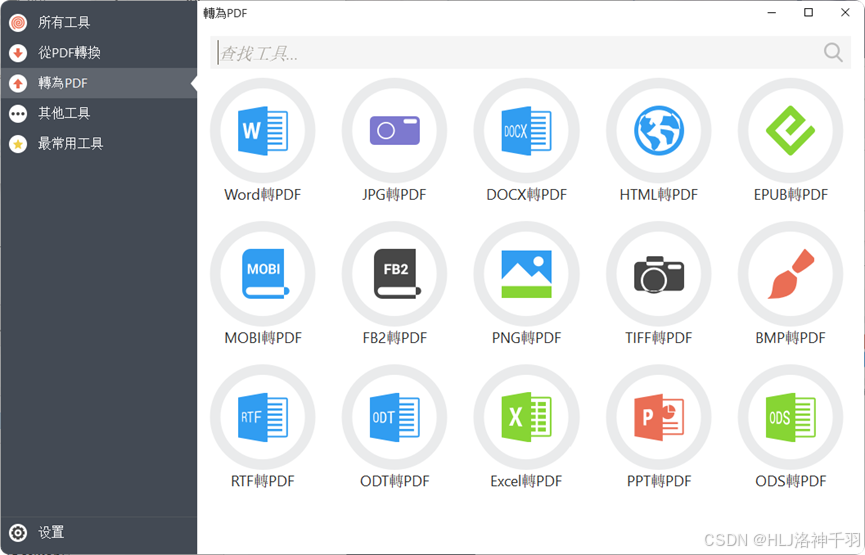Launch the DOCX轉PDF converter icon

point(526,131)
